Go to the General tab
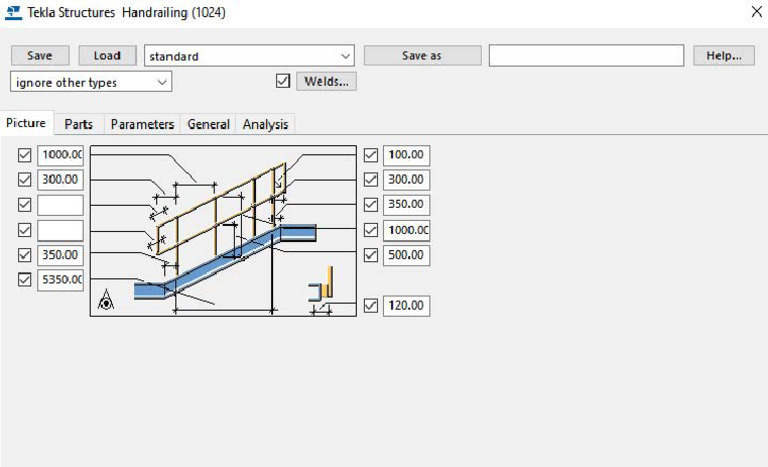The height and width of the screenshot is (467, 768). pyautogui.click(x=208, y=124)
